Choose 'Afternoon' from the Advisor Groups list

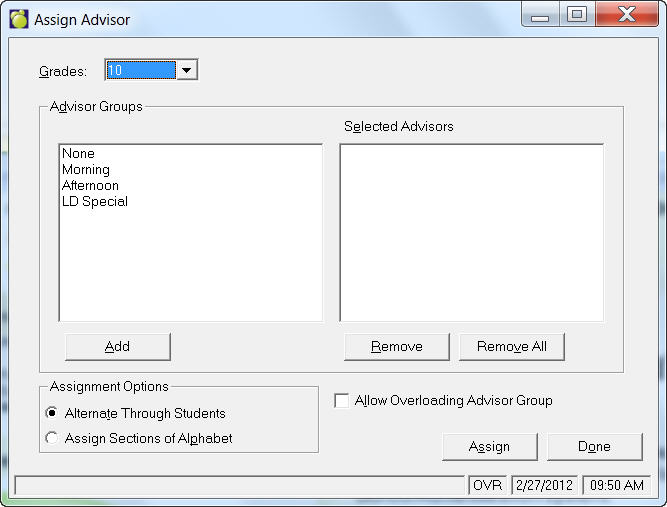[x=90, y=186]
